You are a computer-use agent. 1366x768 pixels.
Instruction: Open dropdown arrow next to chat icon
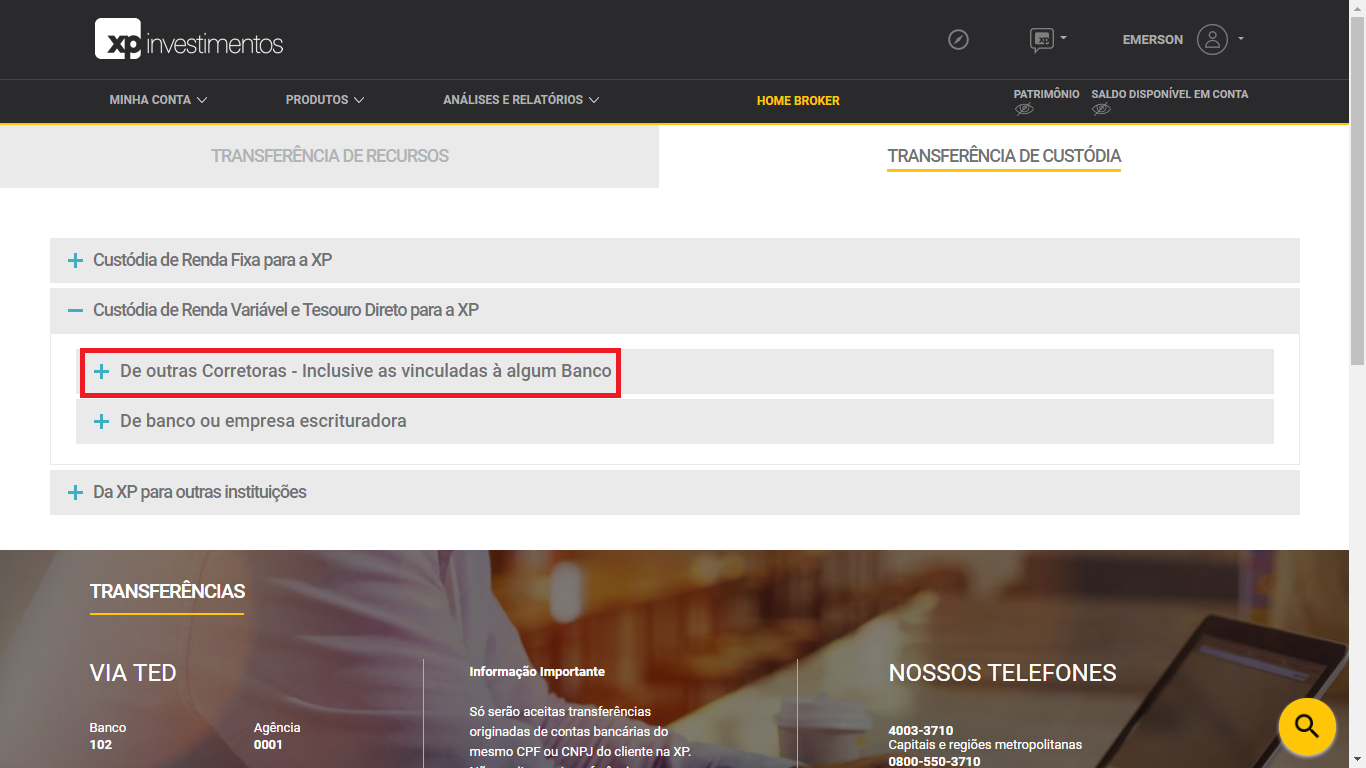pos(1063,38)
